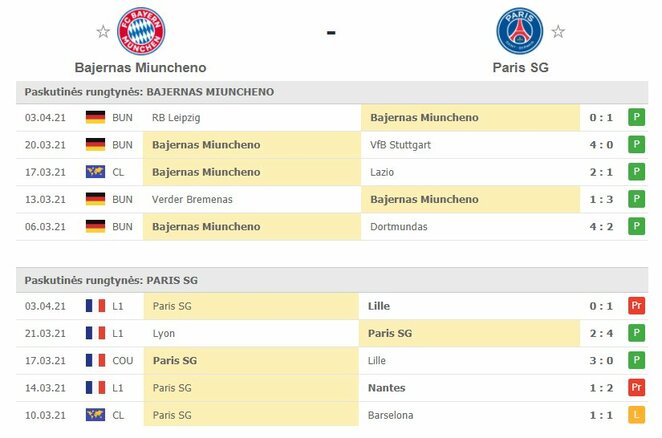The width and height of the screenshot is (662, 438).
Task: Click green P badge for Dortmundas match
Action: click(x=636, y=227)
